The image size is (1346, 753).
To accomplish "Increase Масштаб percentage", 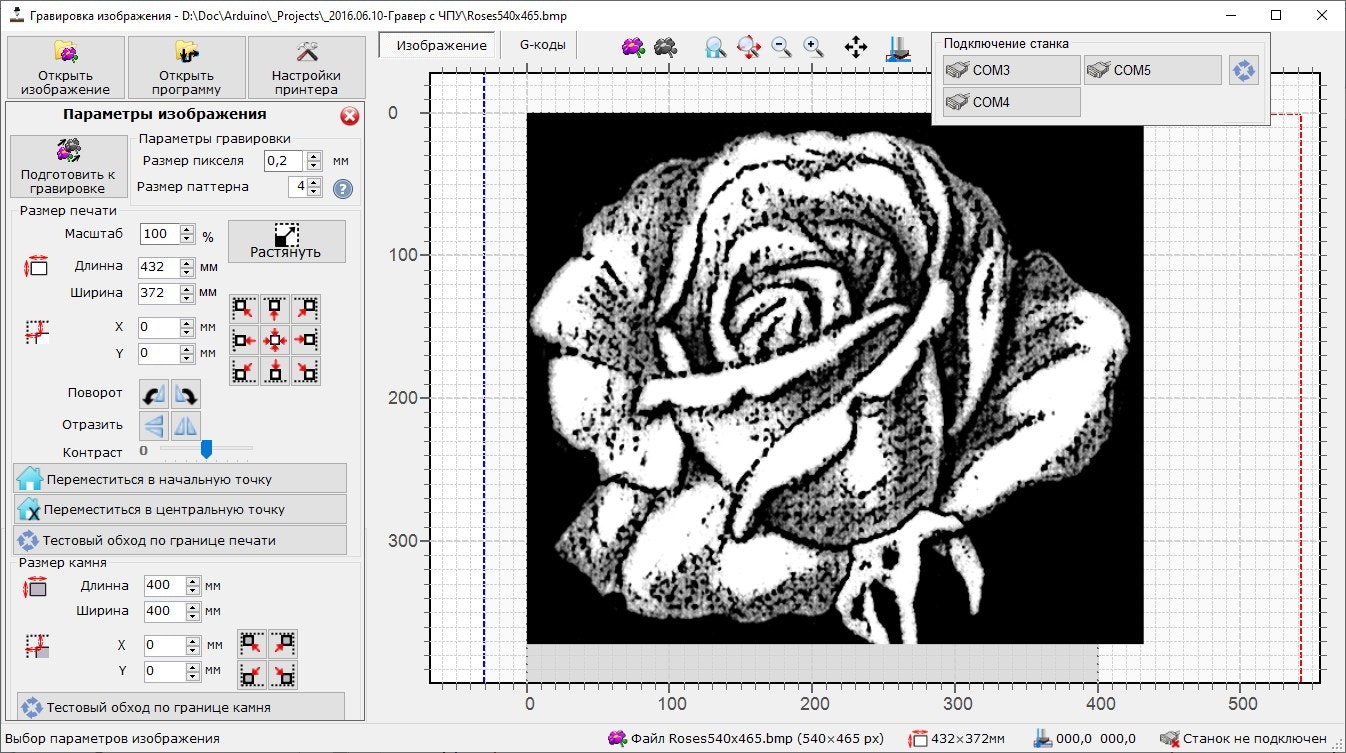I will pyautogui.click(x=187, y=230).
